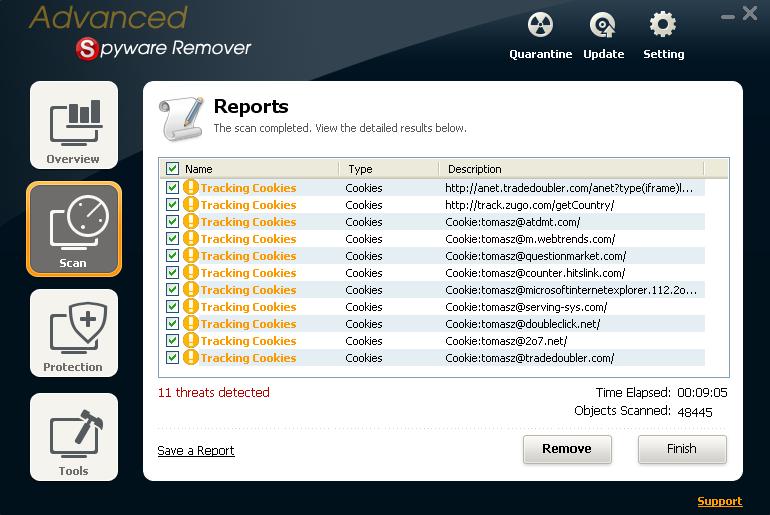Screen dimensions: 770x515
Task: Click the Reports scroll-and-pen icon
Action: (x=181, y=118)
